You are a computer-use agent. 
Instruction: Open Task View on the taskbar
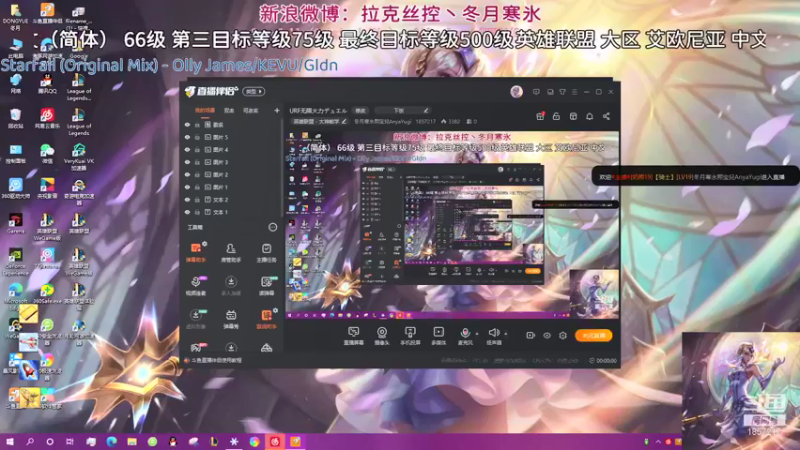pyautogui.click(x=70, y=441)
